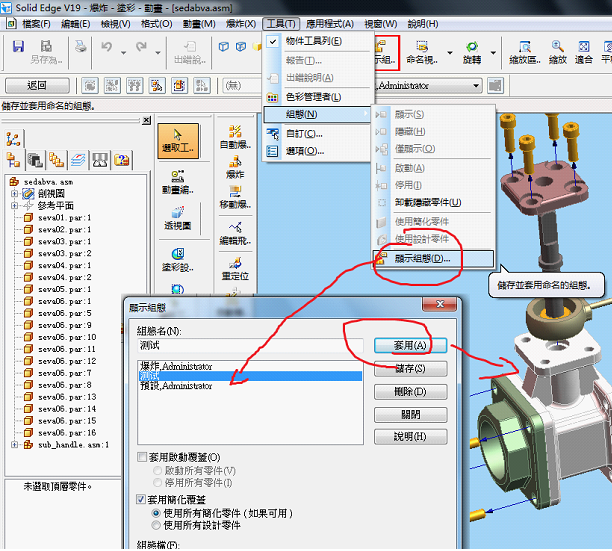Click the Redo arrow icon
Viewport: 612px width, 551px height.
point(141,47)
